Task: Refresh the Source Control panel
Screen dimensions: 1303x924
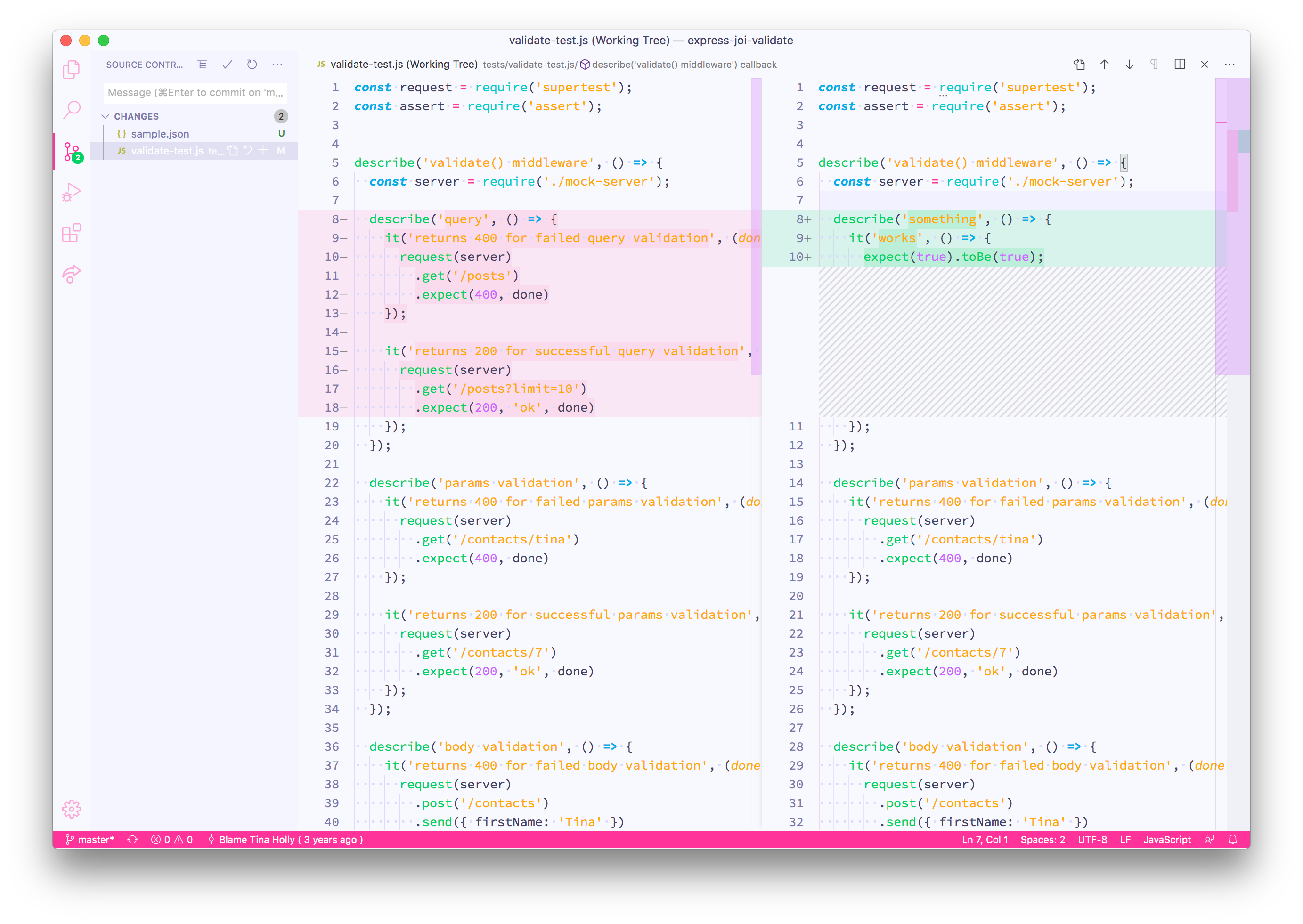Action: coord(252,65)
